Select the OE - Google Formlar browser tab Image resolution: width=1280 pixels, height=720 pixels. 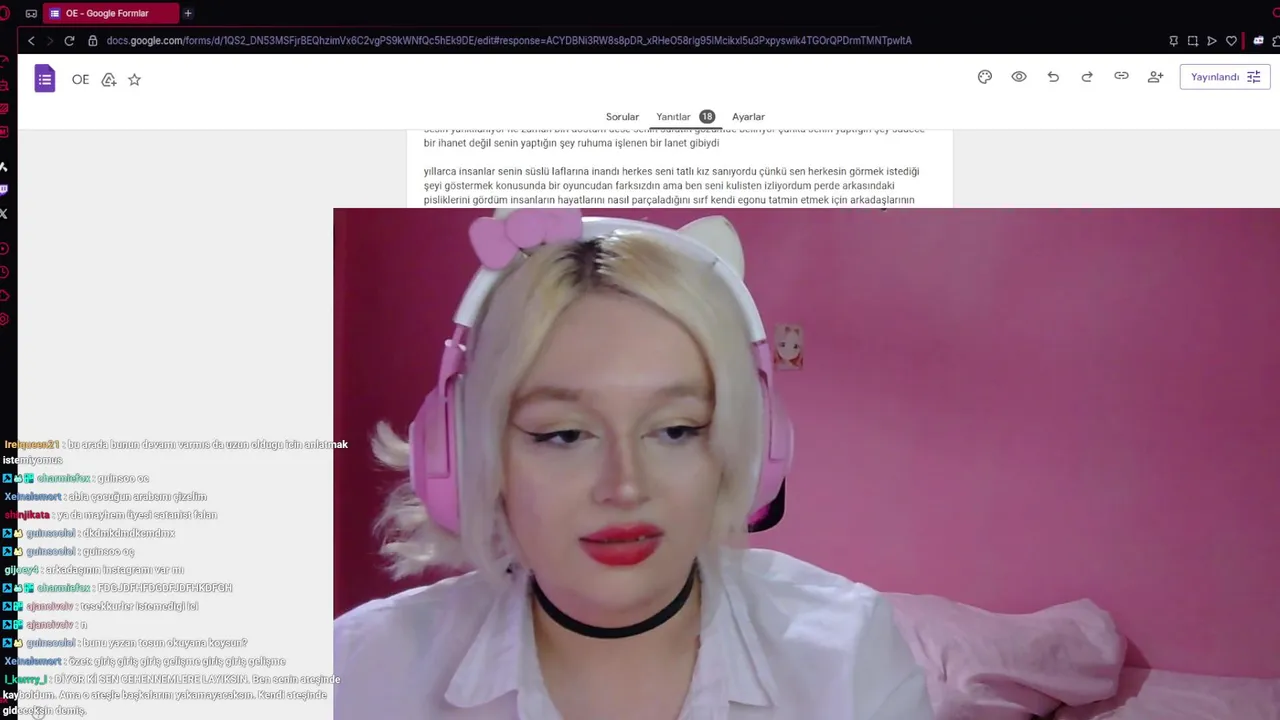point(110,13)
